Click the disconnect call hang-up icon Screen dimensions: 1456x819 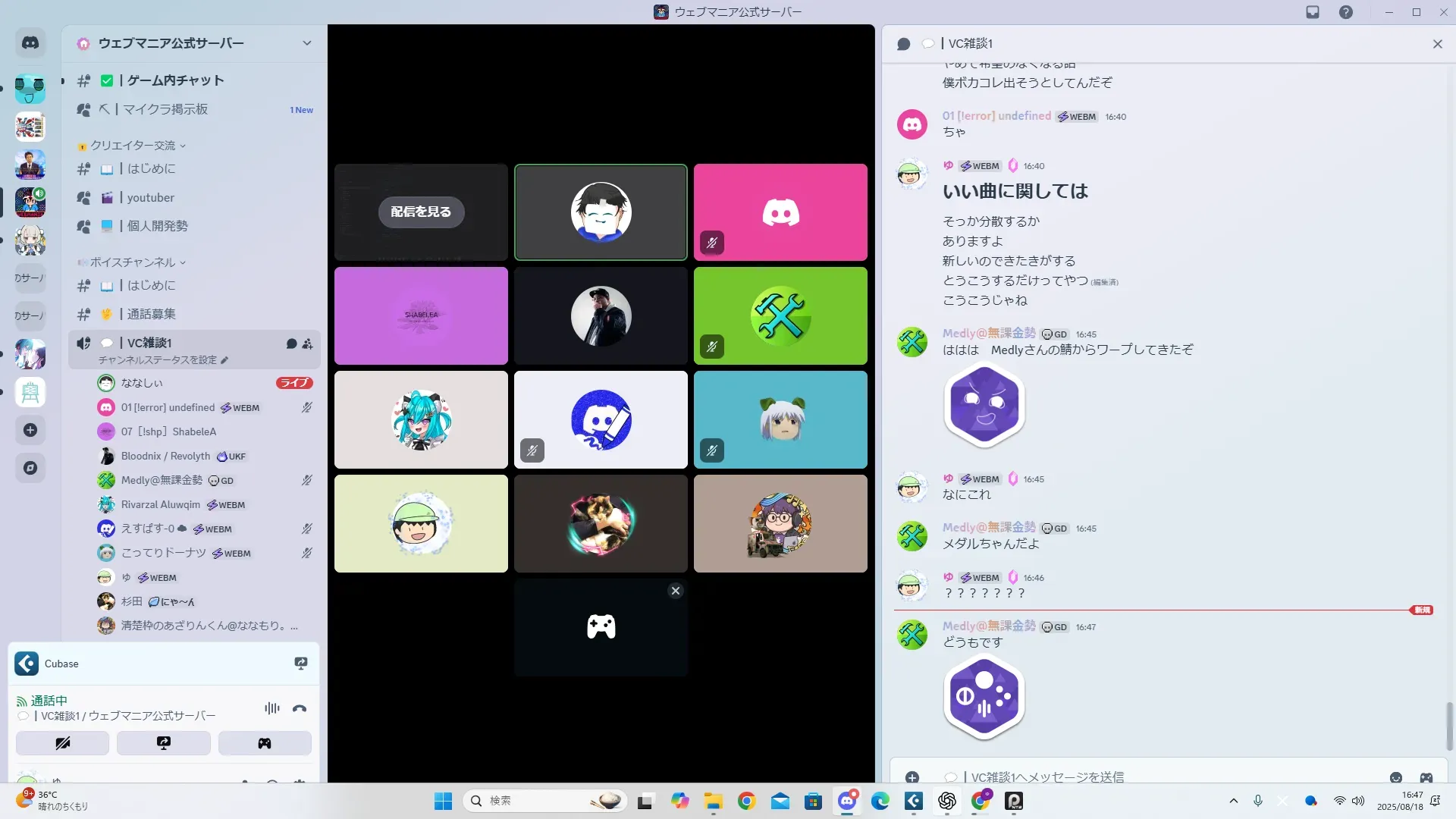(x=300, y=708)
